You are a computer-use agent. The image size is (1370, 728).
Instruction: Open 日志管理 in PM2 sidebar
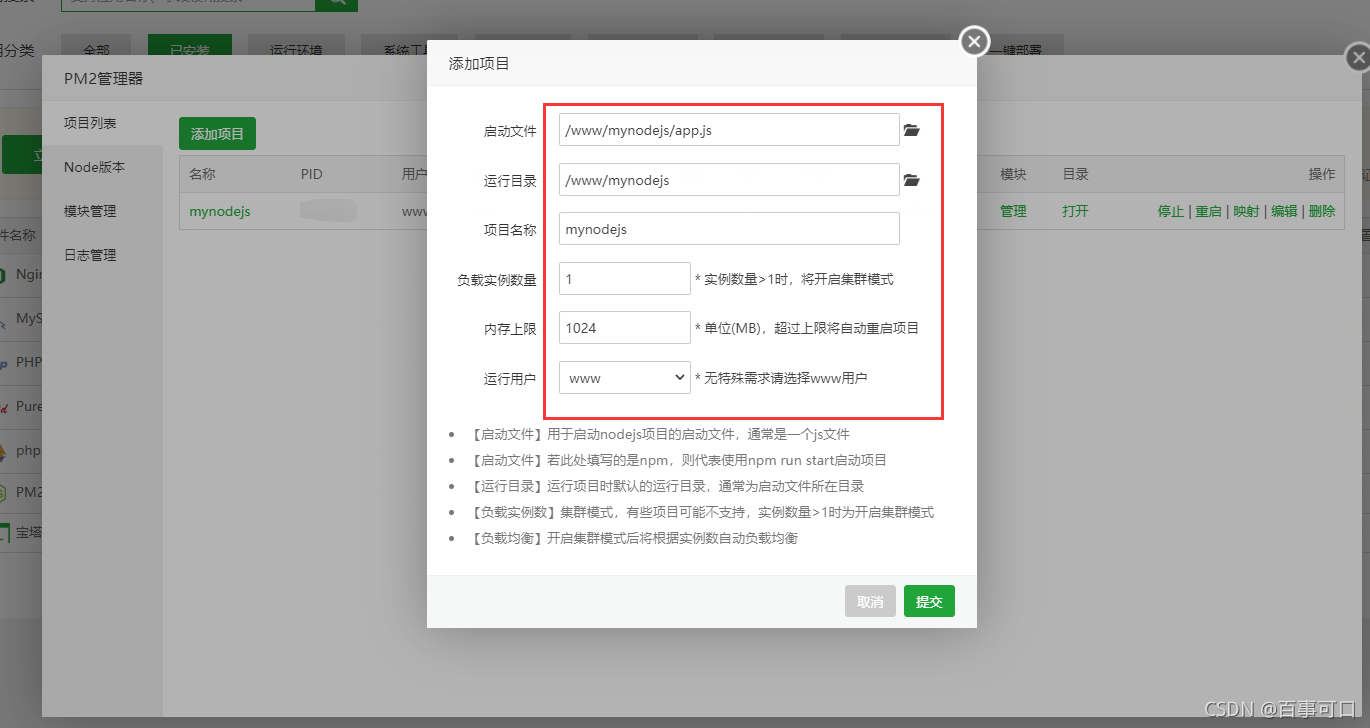(x=102, y=255)
